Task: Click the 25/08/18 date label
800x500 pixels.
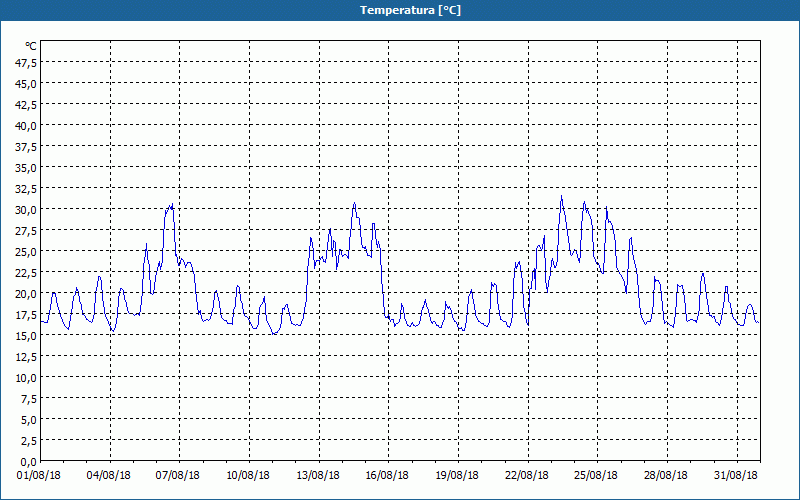Action: pyautogui.click(x=596, y=476)
